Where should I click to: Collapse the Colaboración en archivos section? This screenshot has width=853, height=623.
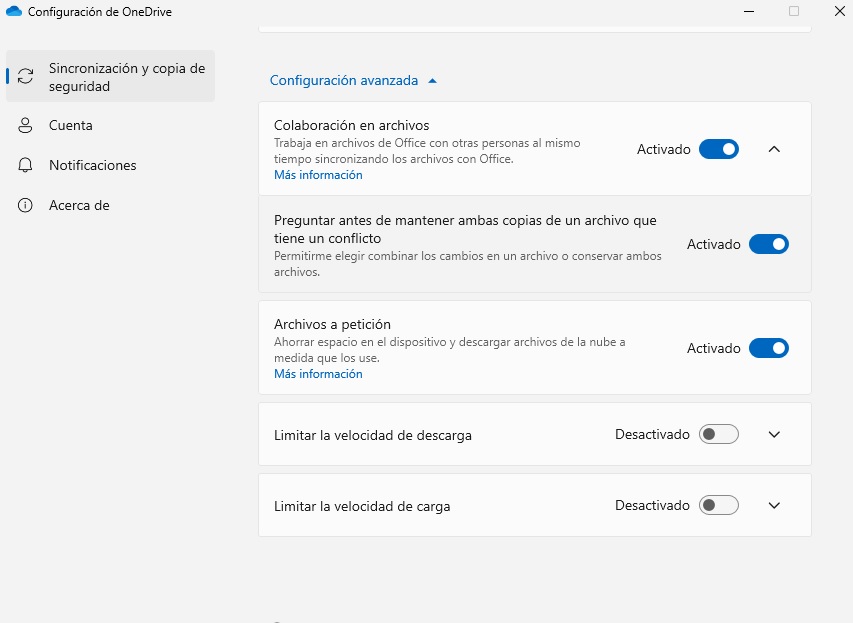click(774, 149)
